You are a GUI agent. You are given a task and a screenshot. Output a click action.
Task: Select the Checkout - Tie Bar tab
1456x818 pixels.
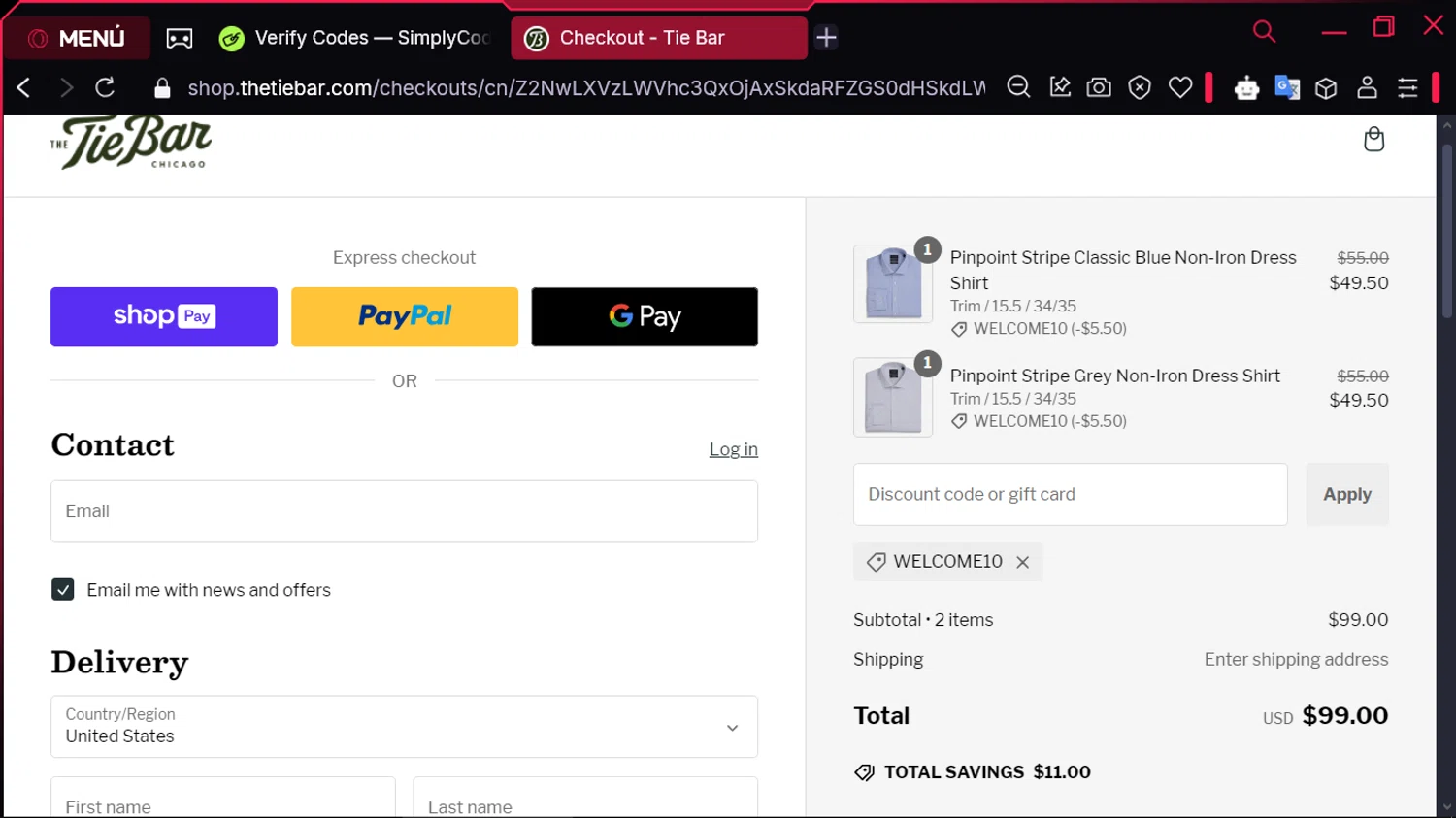pos(659,38)
